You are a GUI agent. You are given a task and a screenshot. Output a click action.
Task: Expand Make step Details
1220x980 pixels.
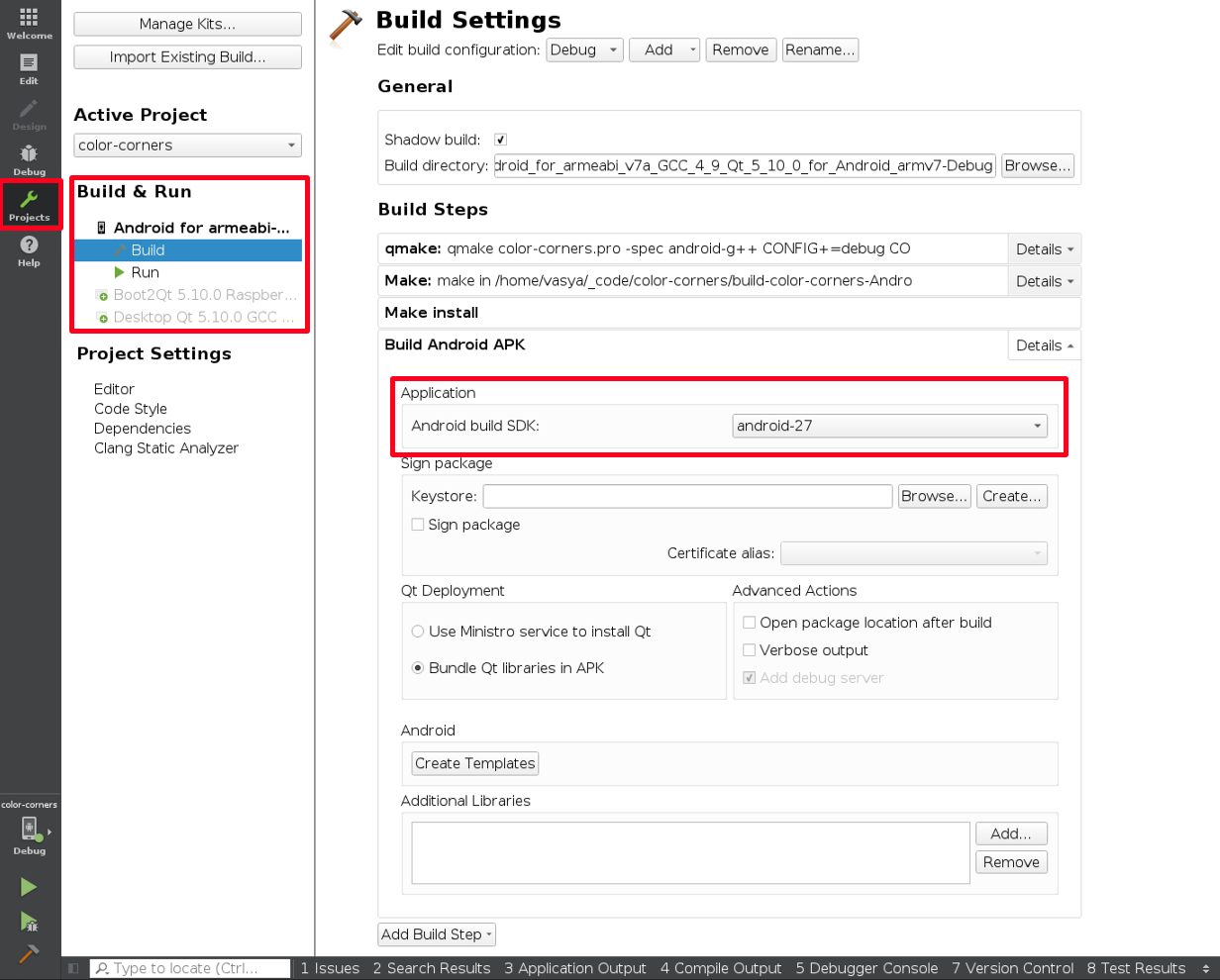pyautogui.click(x=1045, y=281)
